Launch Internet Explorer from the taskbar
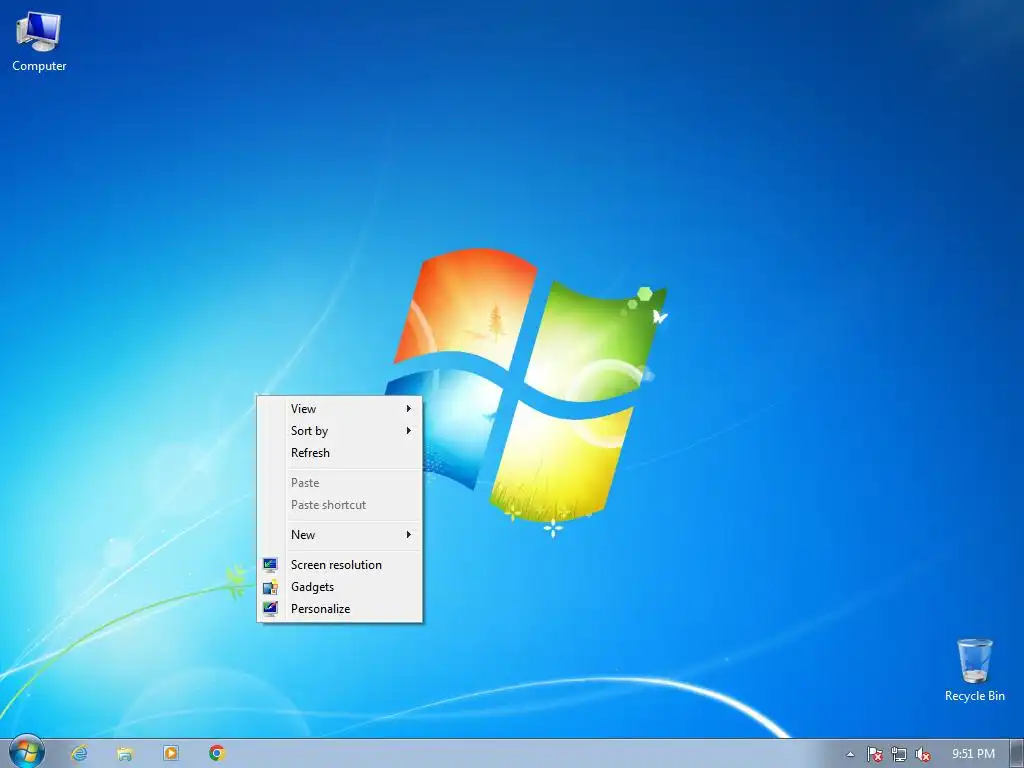The width and height of the screenshot is (1024, 768). point(80,753)
